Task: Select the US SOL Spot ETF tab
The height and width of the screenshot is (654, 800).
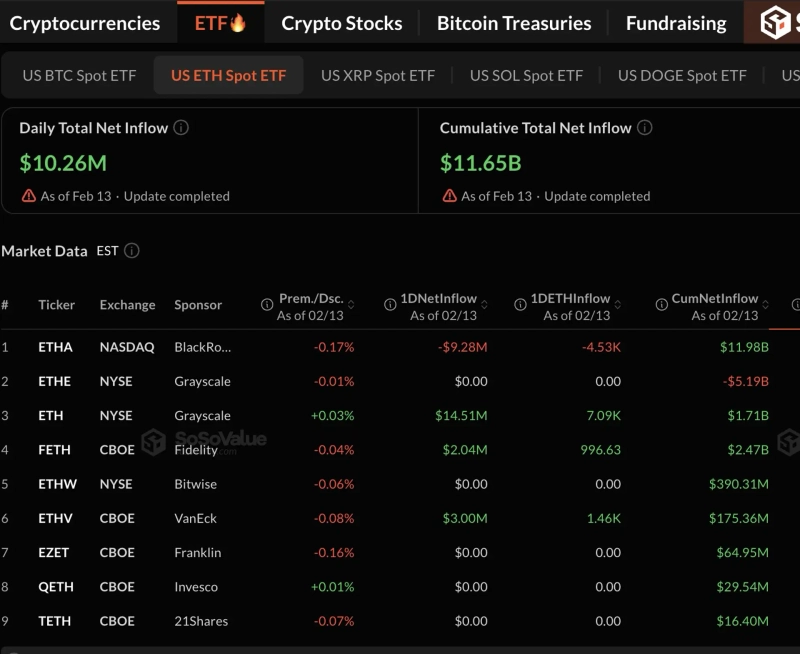Action: 526,75
